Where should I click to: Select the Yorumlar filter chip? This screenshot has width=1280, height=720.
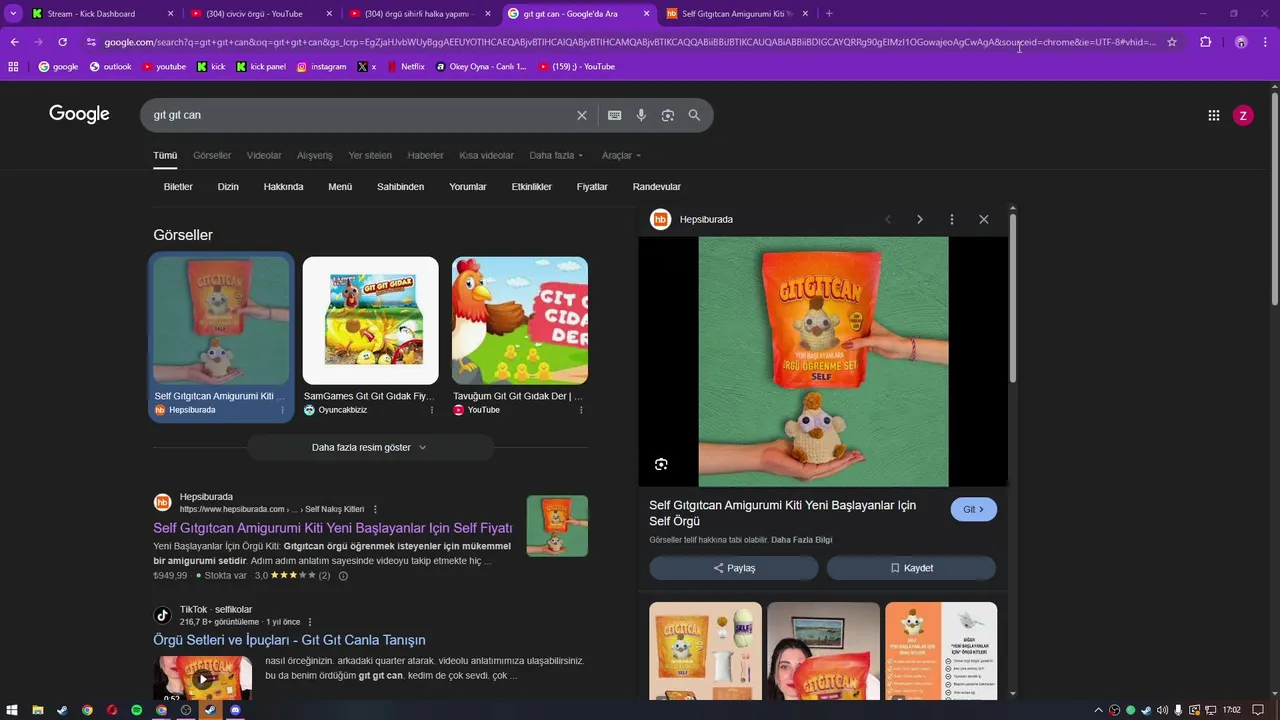click(x=468, y=187)
